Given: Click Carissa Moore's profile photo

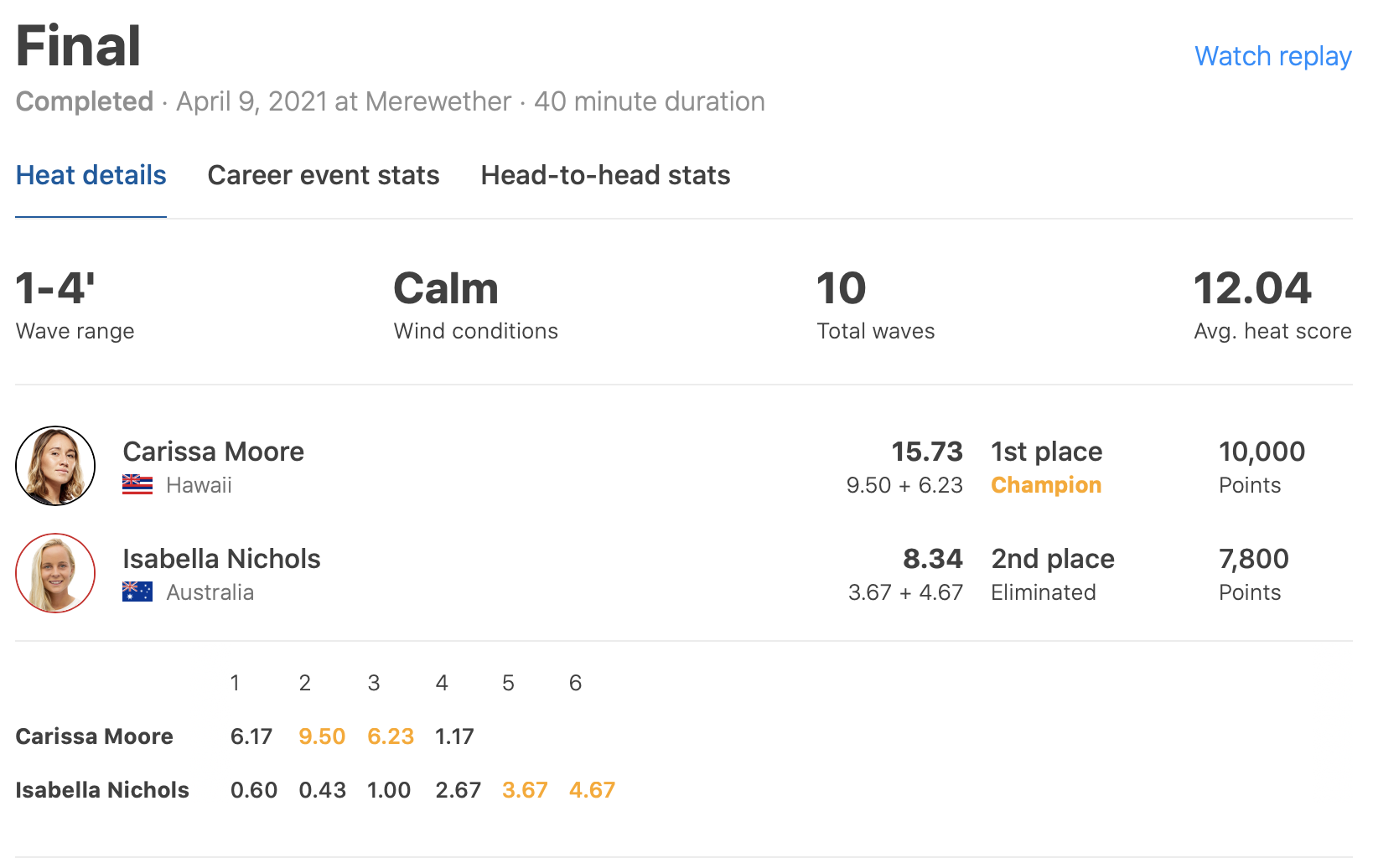Looking at the screenshot, I should (55, 466).
